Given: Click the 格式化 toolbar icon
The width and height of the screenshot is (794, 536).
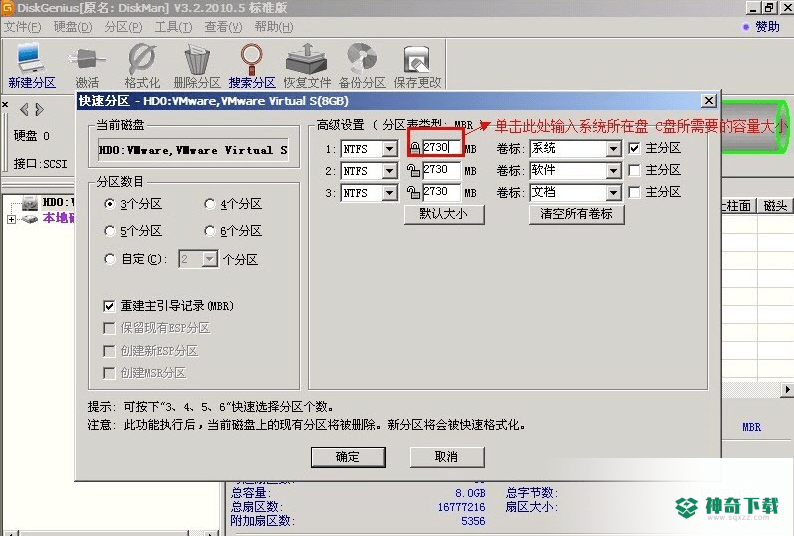Looking at the screenshot, I should [x=142, y=66].
